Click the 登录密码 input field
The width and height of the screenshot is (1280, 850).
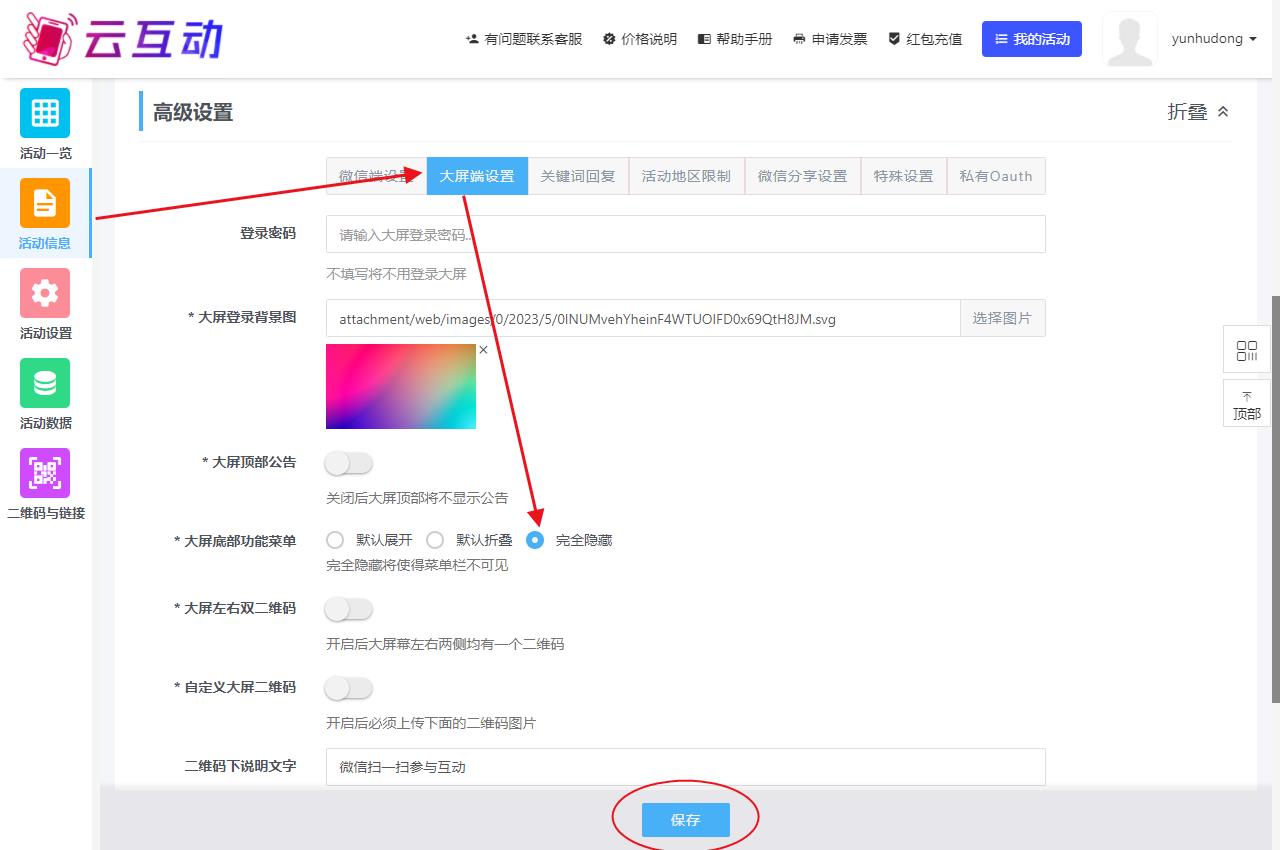click(x=685, y=235)
